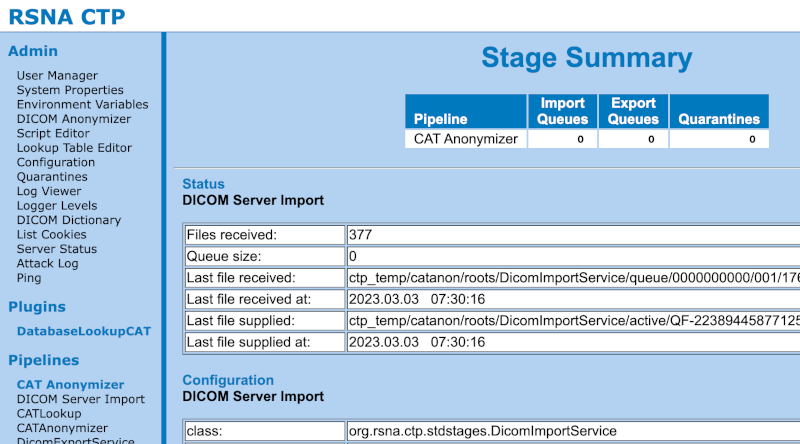Click the Quarantines column header in table
The image size is (800, 444).
click(x=719, y=111)
